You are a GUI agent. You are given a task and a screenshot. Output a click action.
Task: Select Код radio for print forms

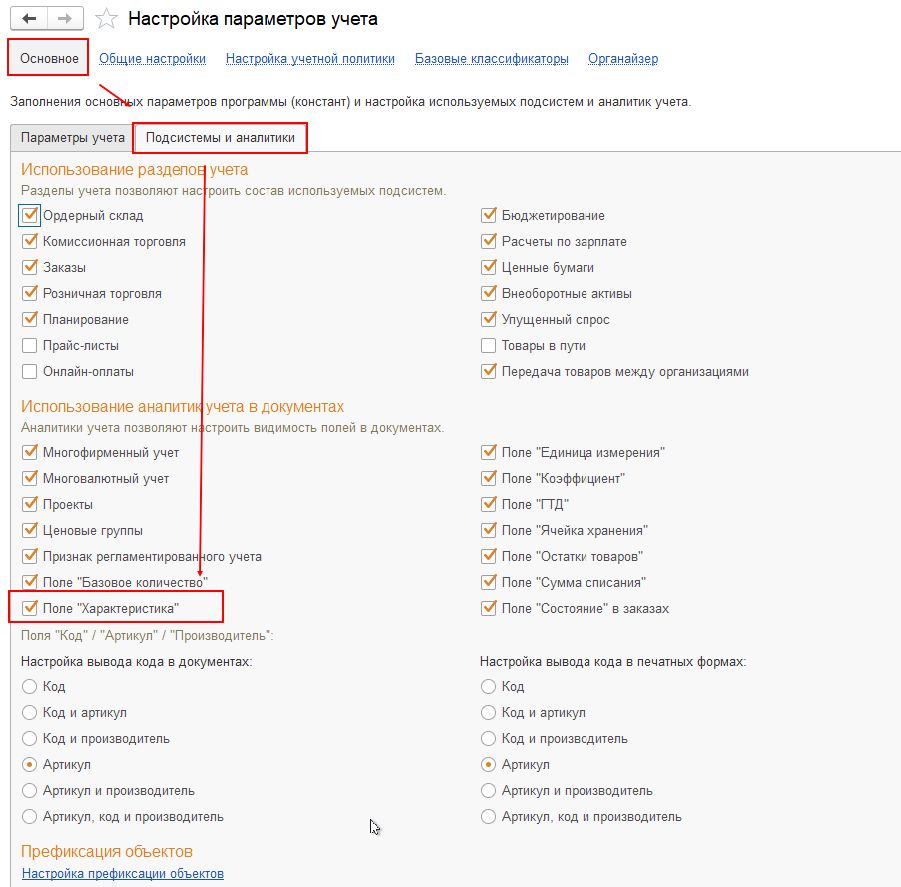click(x=488, y=686)
